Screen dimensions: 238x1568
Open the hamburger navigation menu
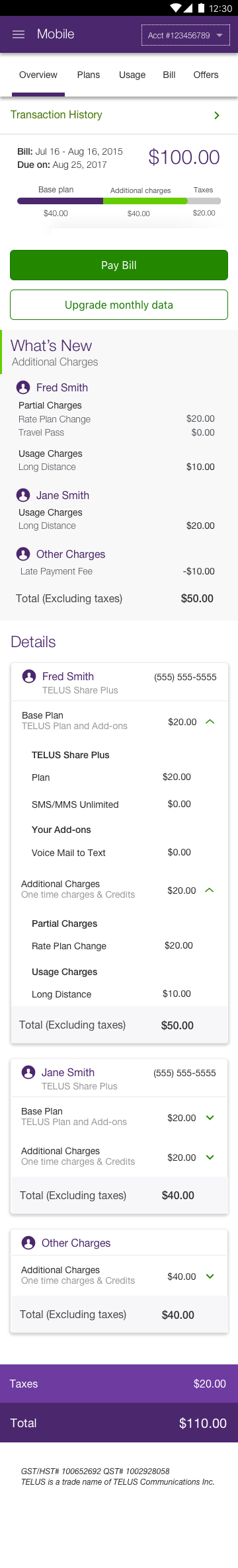point(19,34)
